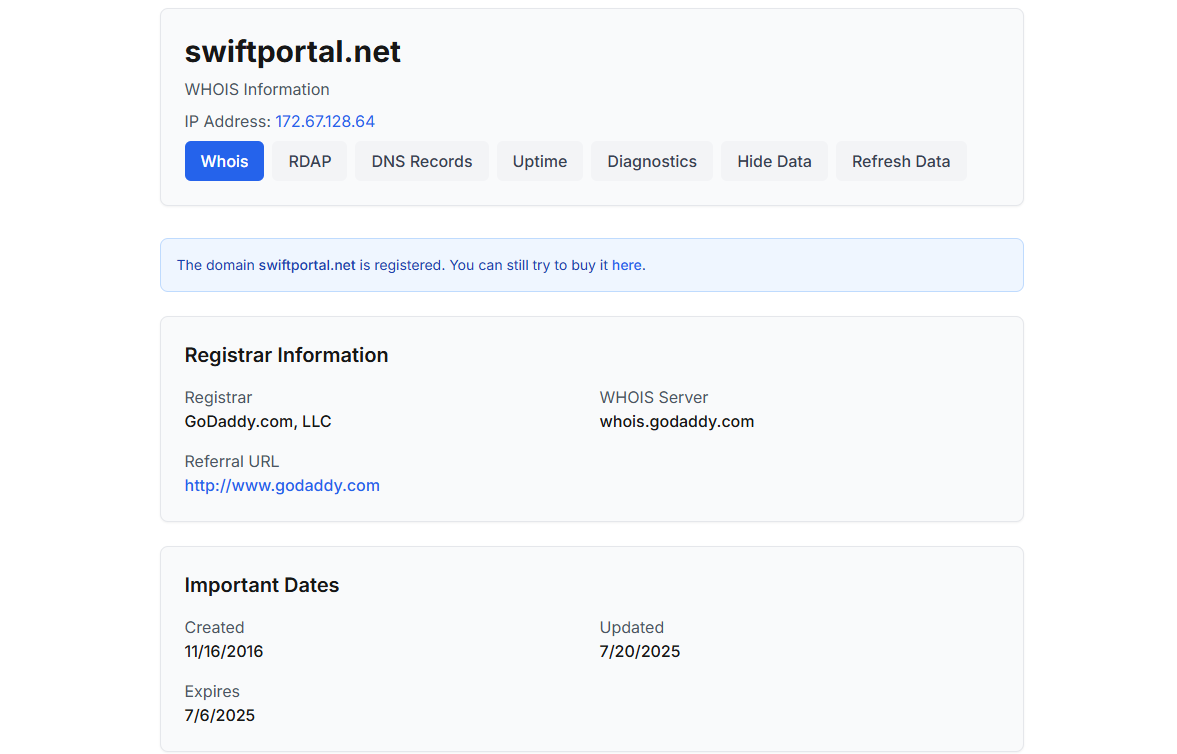Image resolution: width=1177 pixels, height=754 pixels.
Task: Switch to the Diagnostics tab
Action: pyautogui.click(x=652, y=161)
